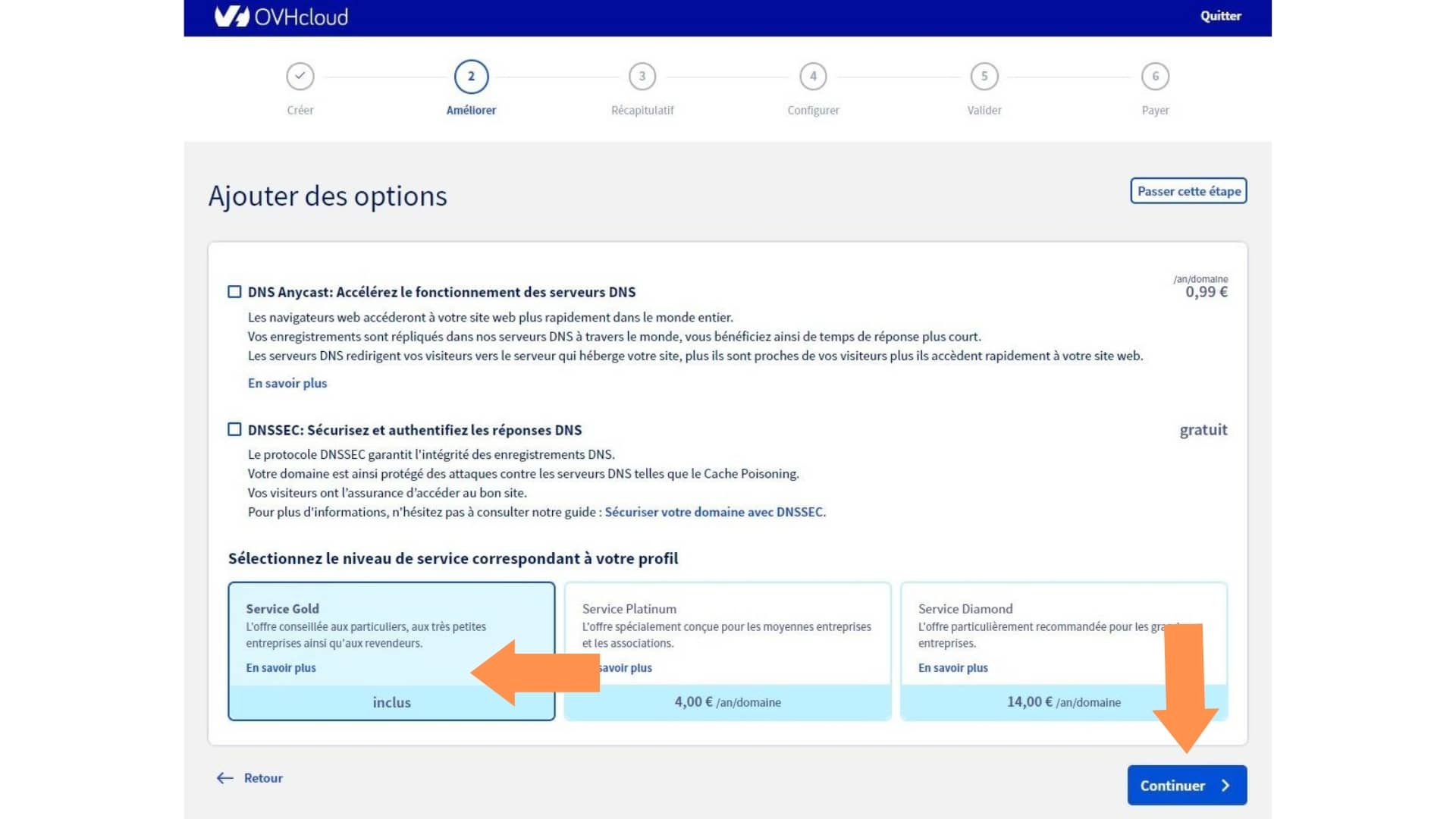Click the left arrow icon beside Retour
The image size is (1456, 819).
225,778
